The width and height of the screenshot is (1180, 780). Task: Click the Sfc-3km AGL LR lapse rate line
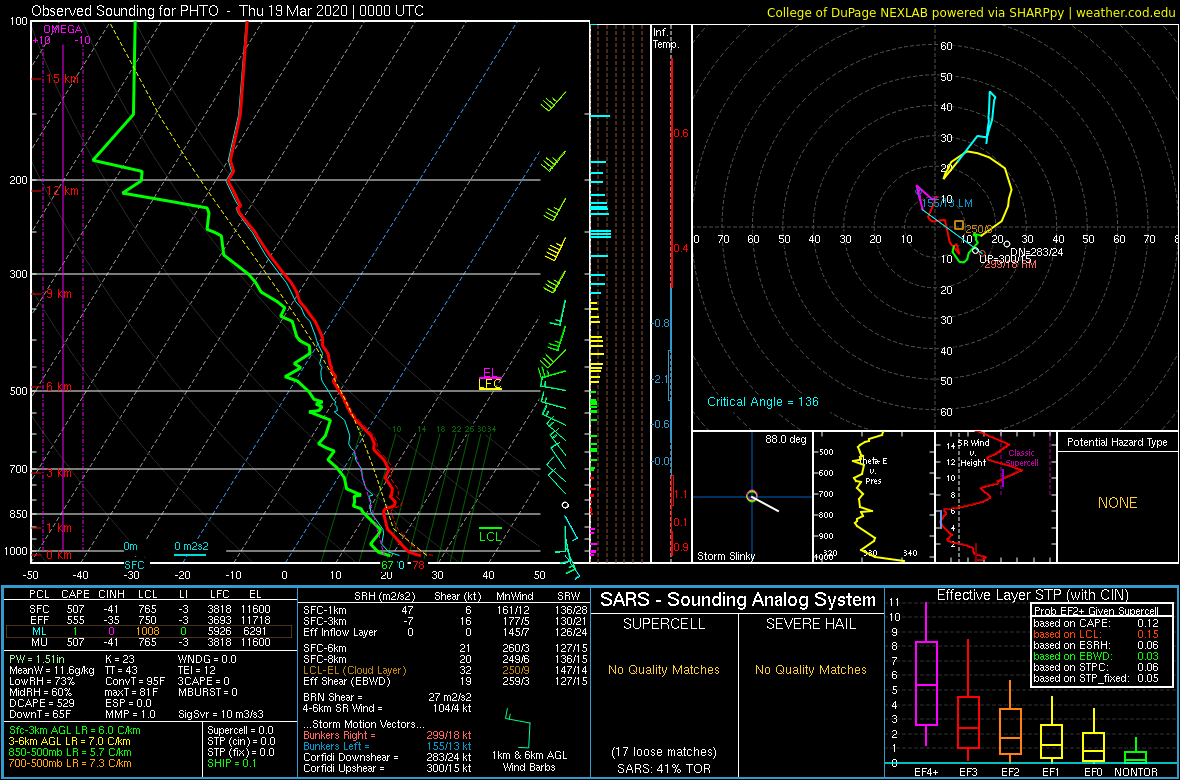[74, 730]
